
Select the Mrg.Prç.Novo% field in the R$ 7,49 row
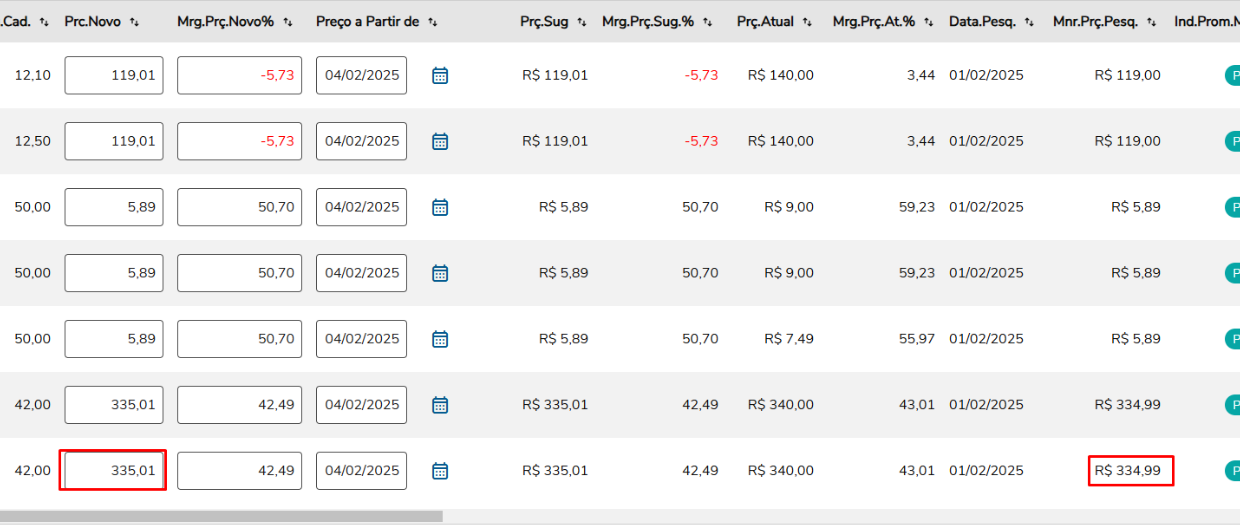click(239, 339)
